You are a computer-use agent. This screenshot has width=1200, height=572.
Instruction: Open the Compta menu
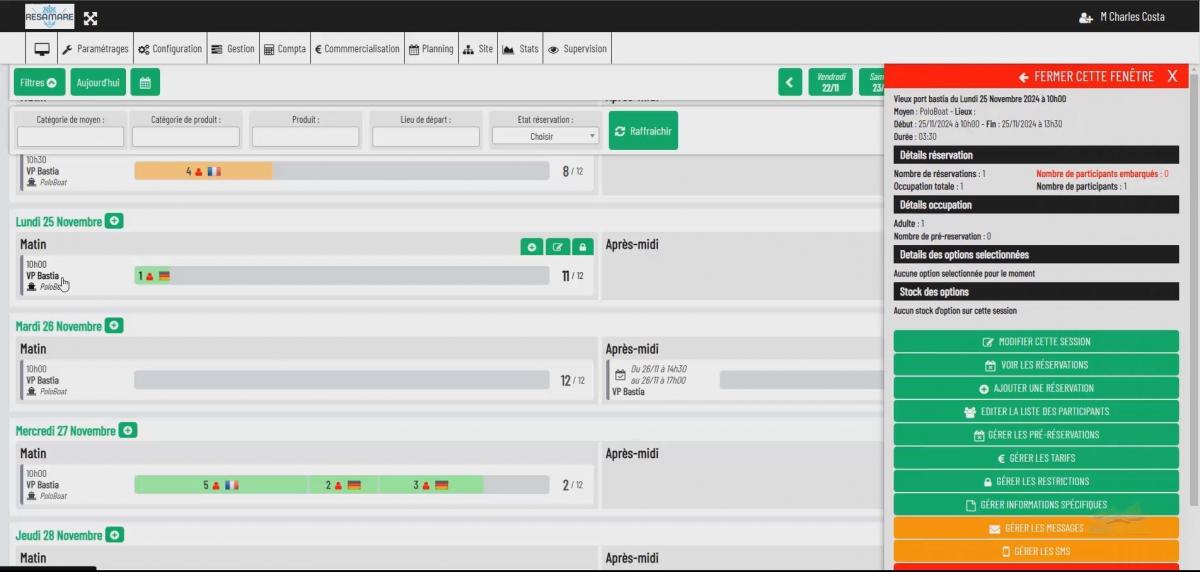point(285,49)
